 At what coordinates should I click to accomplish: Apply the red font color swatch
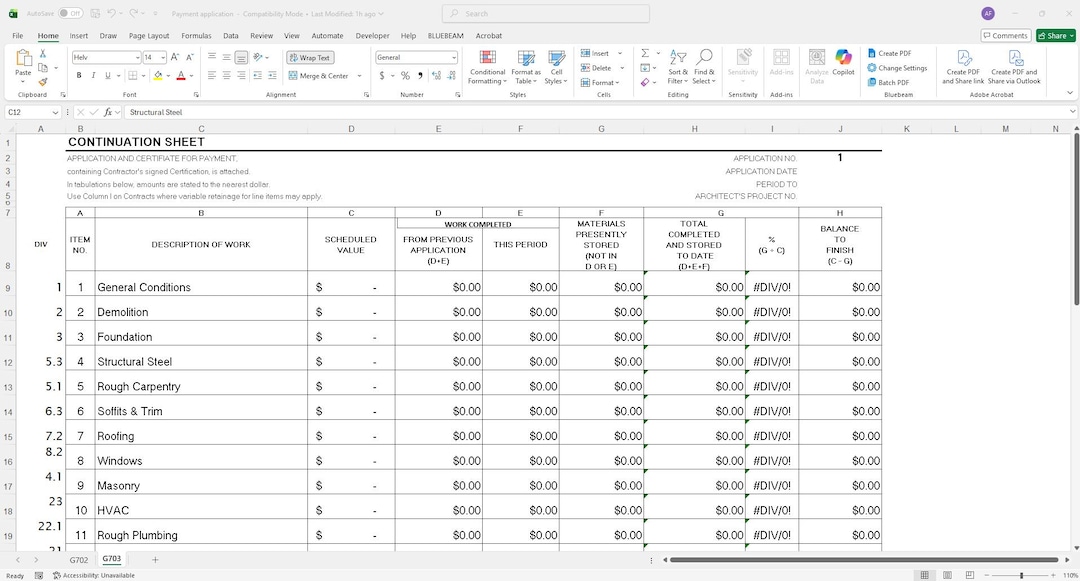click(x=181, y=76)
